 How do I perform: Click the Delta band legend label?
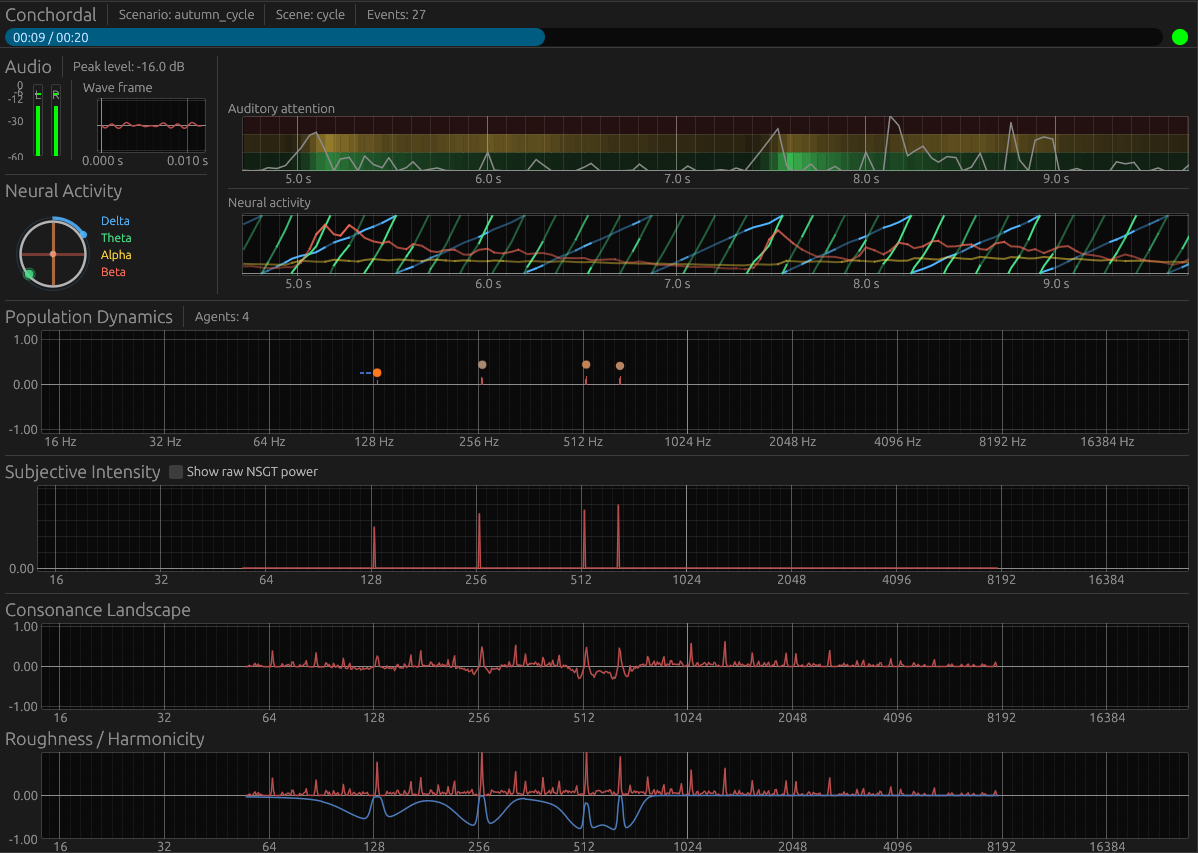point(115,221)
